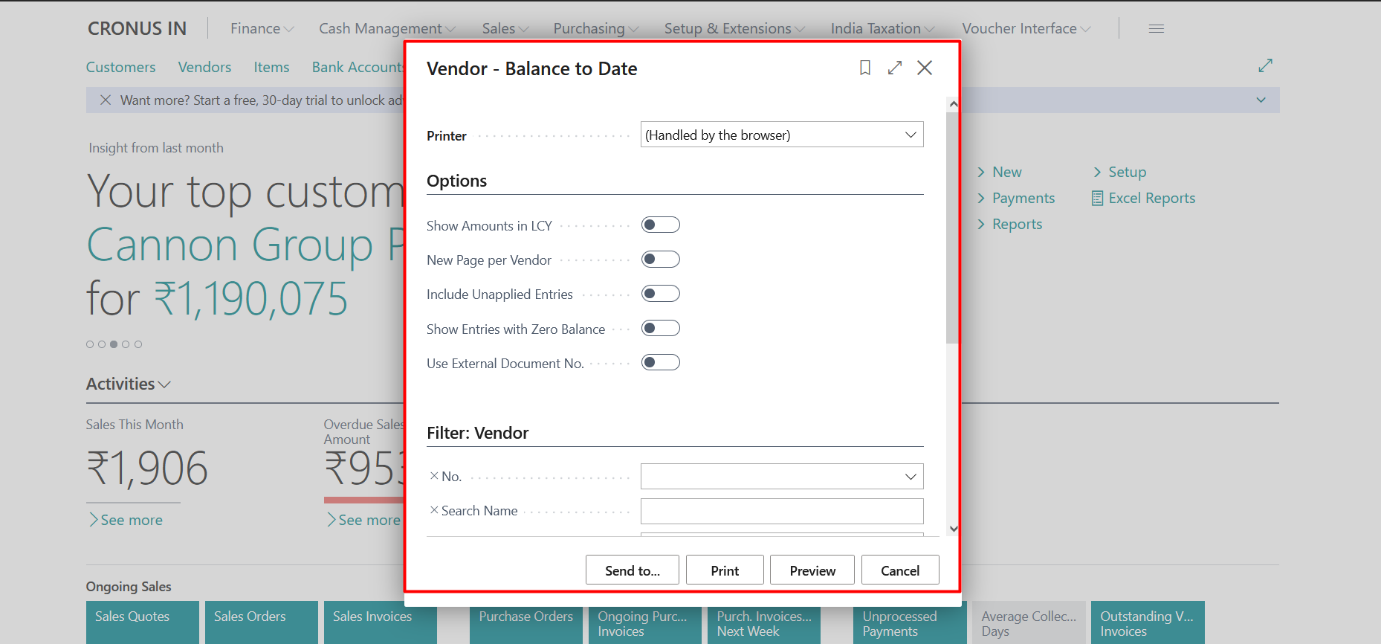Select the third carousel dot under the insight
The height and width of the screenshot is (644, 1381).
pos(113,343)
